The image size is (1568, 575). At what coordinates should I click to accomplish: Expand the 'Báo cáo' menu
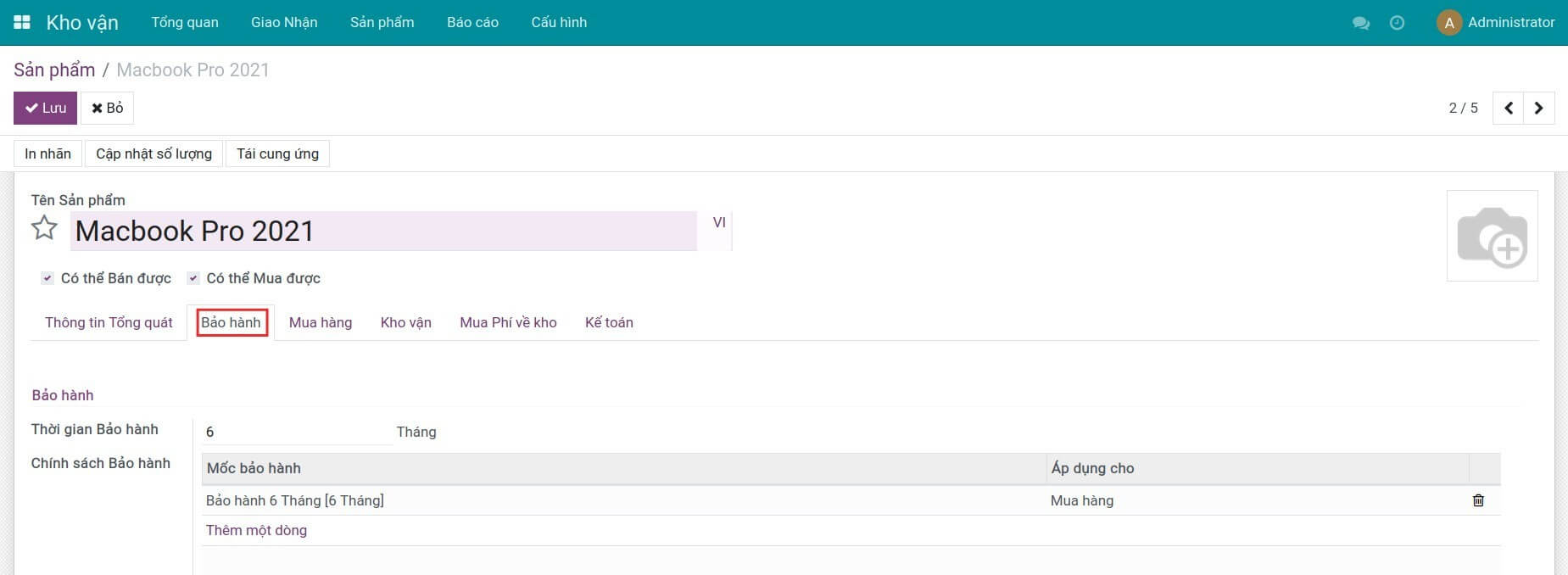point(472,22)
